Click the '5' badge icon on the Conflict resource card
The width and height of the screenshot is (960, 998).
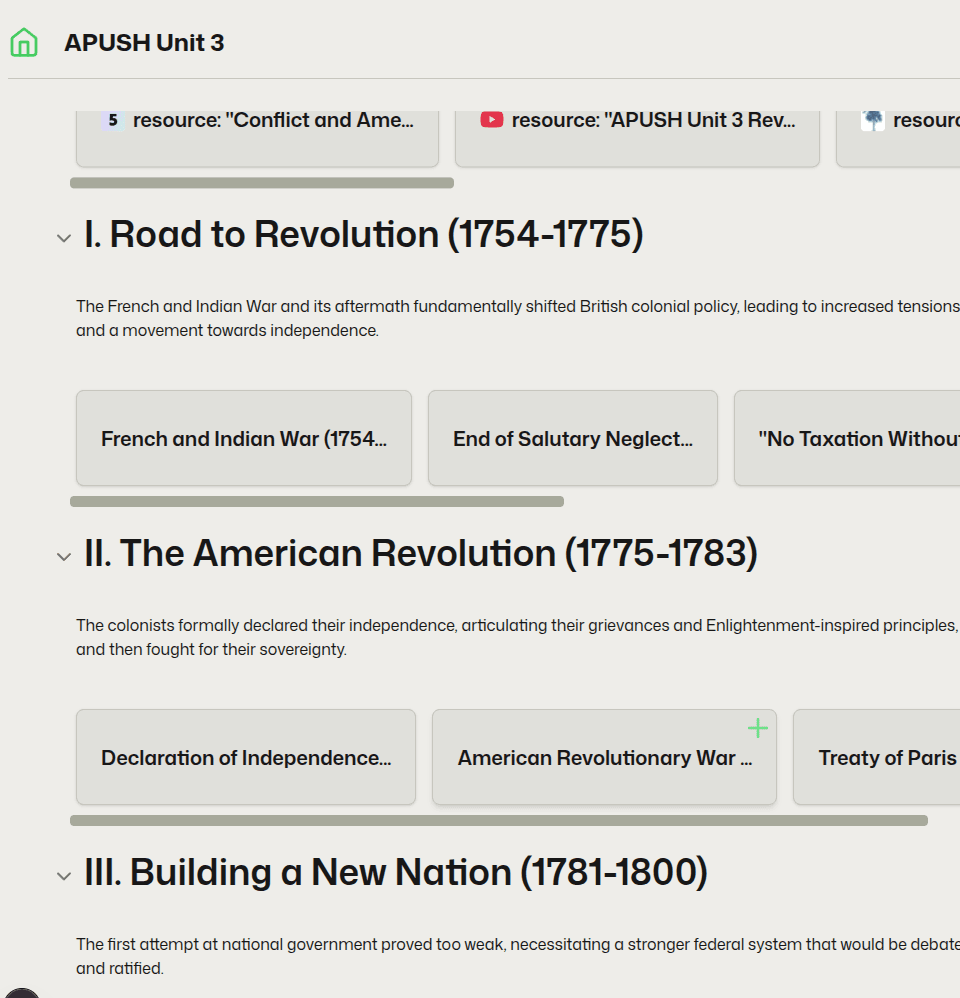[x=110, y=118]
